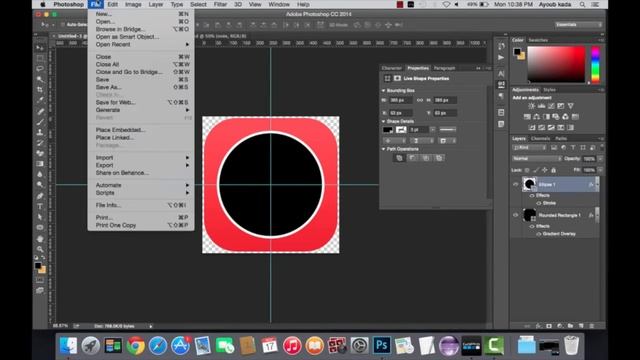Select the Path Selection tool
The height and width of the screenshot is (360, 640).
40,217
